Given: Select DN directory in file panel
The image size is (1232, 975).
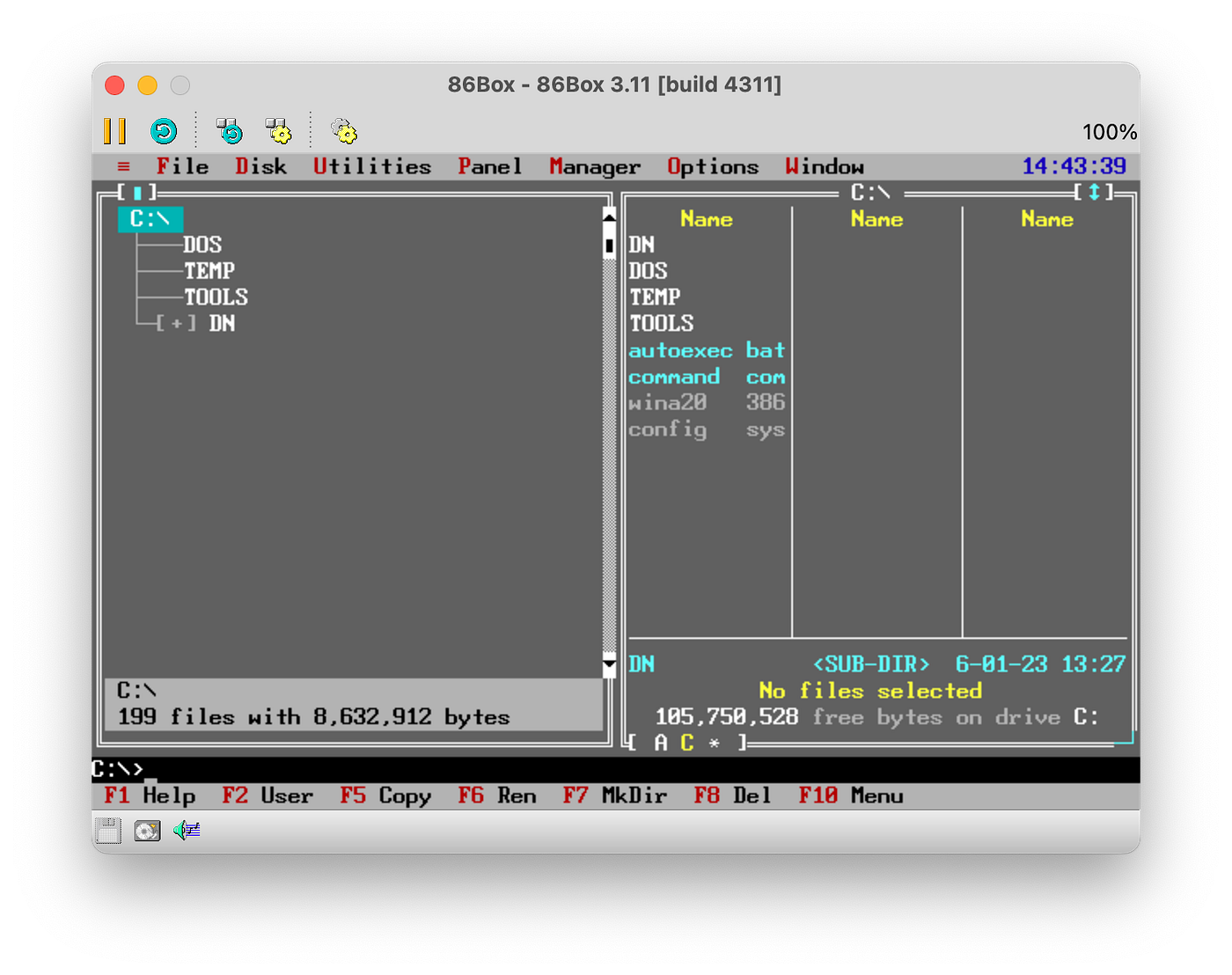Looking at the screenshot, I should coord(642,245).
